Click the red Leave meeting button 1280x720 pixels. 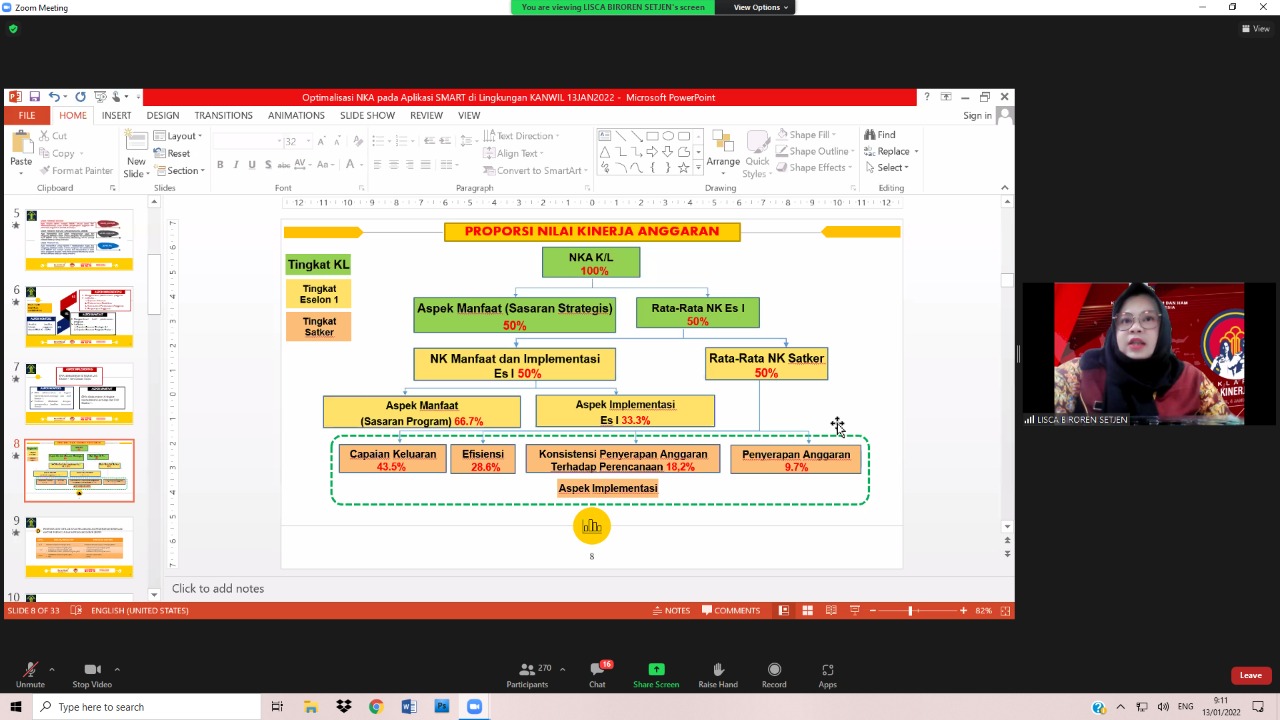(x=1250, y=675)
